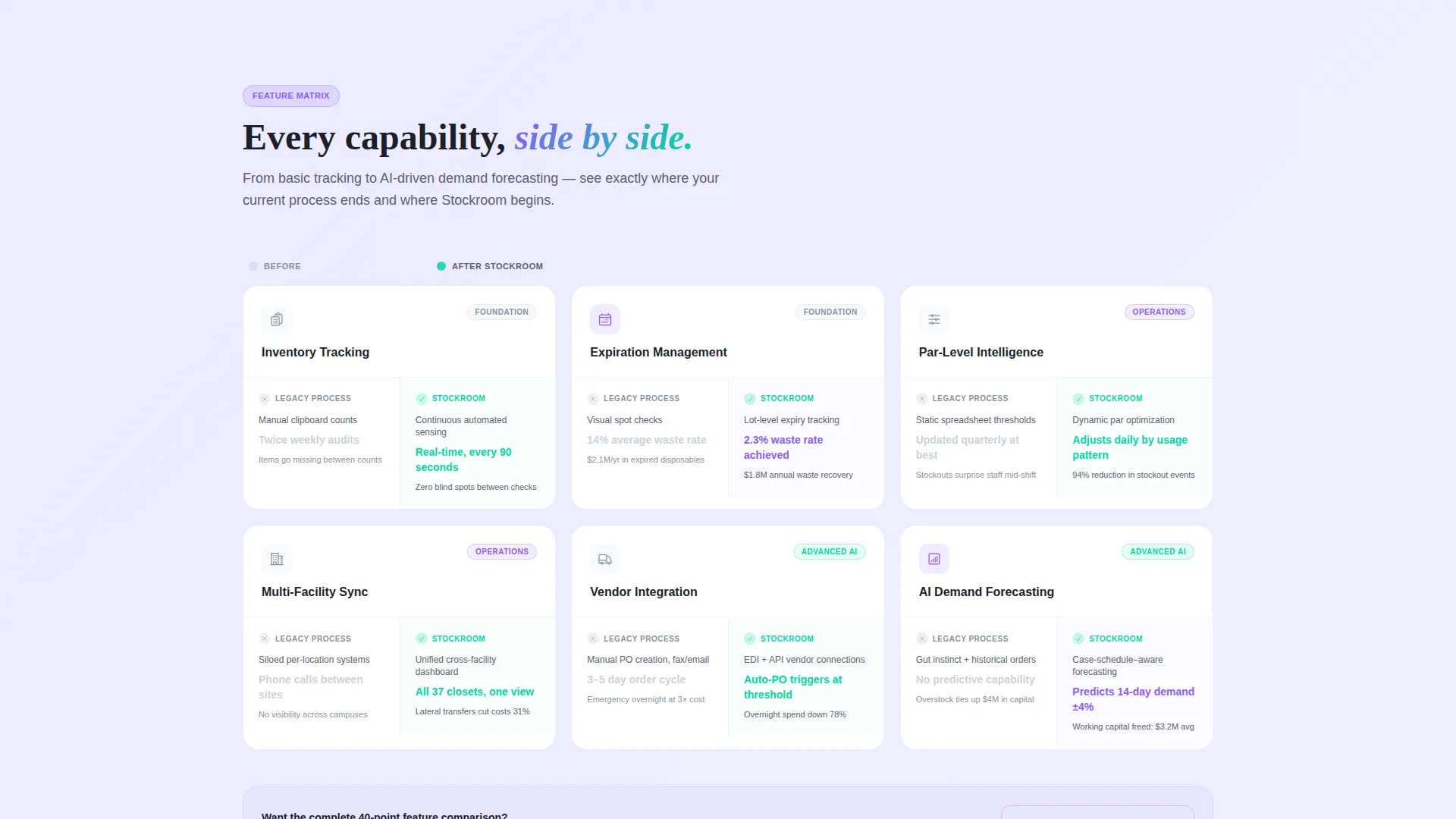Click the Par-Level Intelligence sliders icon

click(x=934, y=319)
